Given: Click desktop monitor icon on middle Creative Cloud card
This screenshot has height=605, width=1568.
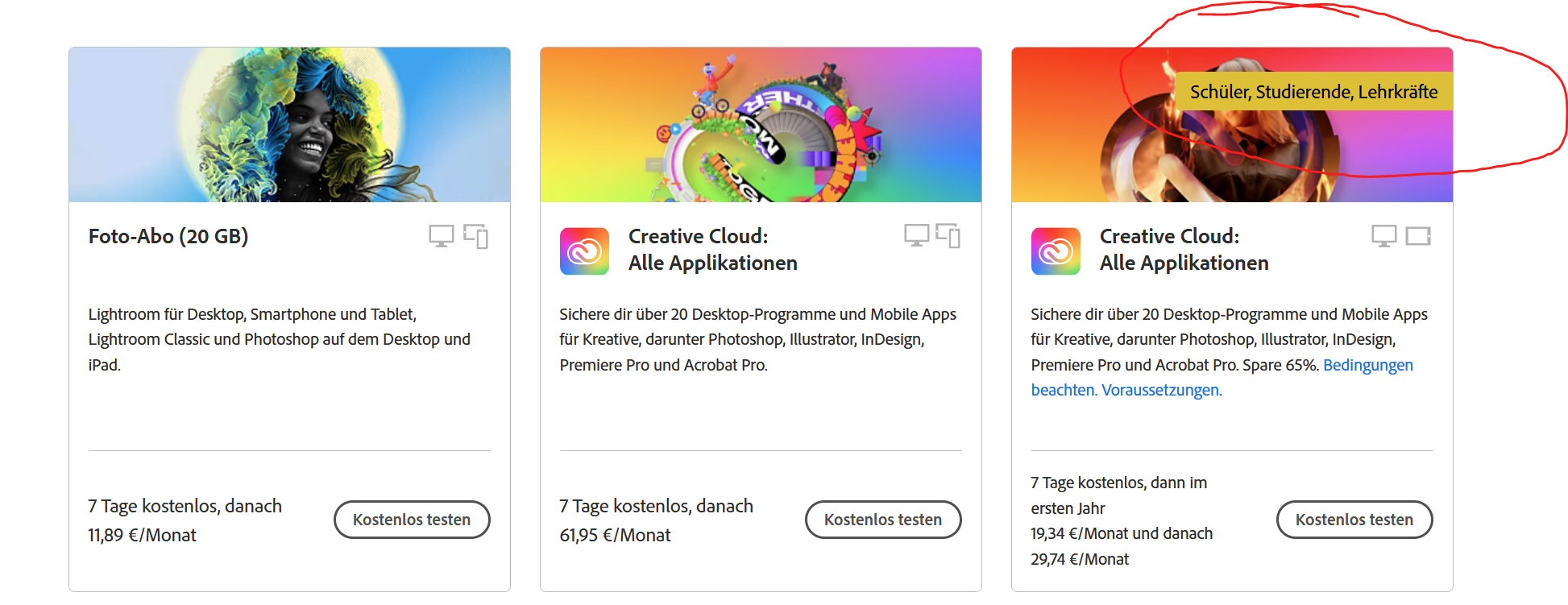Looking at the screenshot, I should [917, 235].
